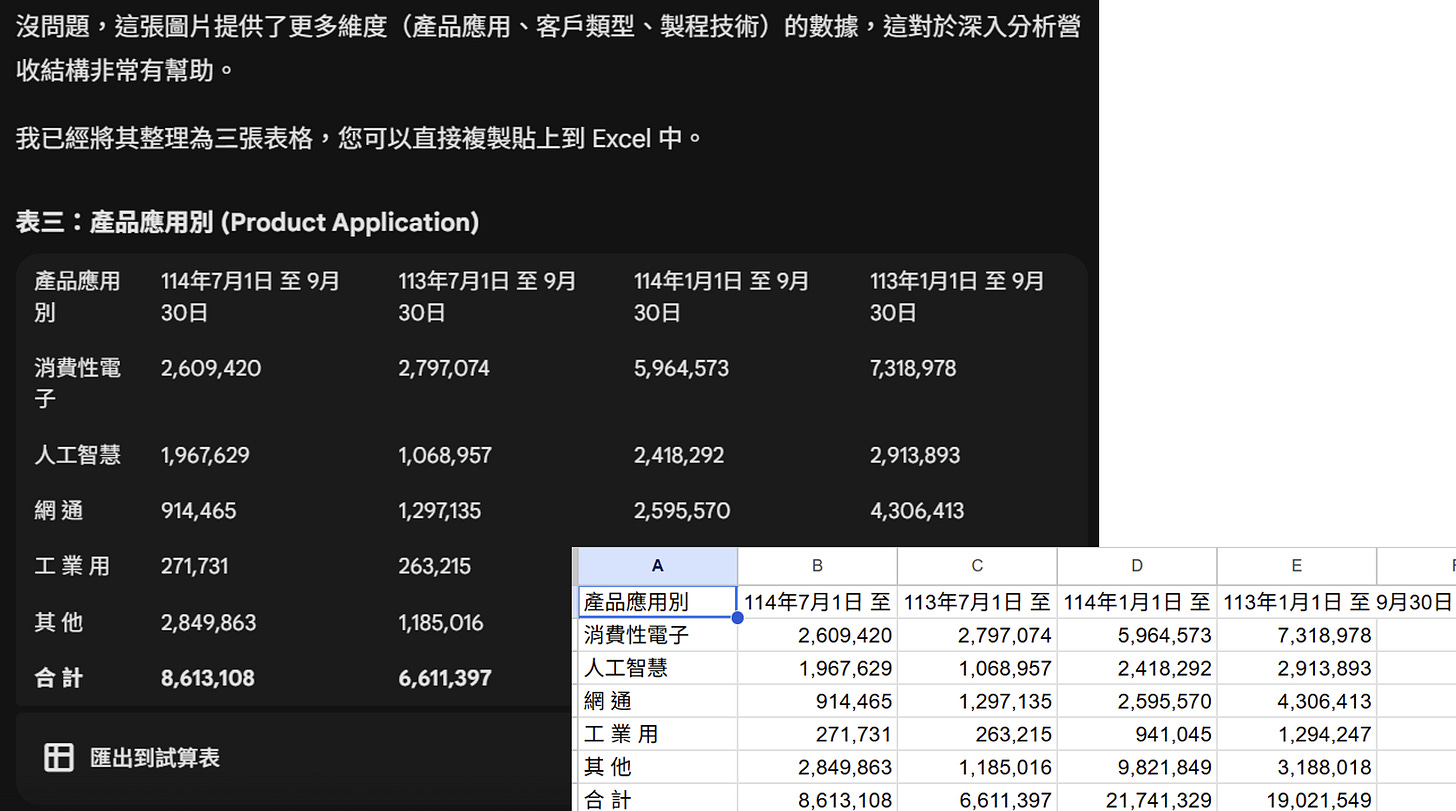Screen dimensions: 1456x811
Task: Click spreadsheet cell with 3,188,018
Action: click(x=1297, y=767)
